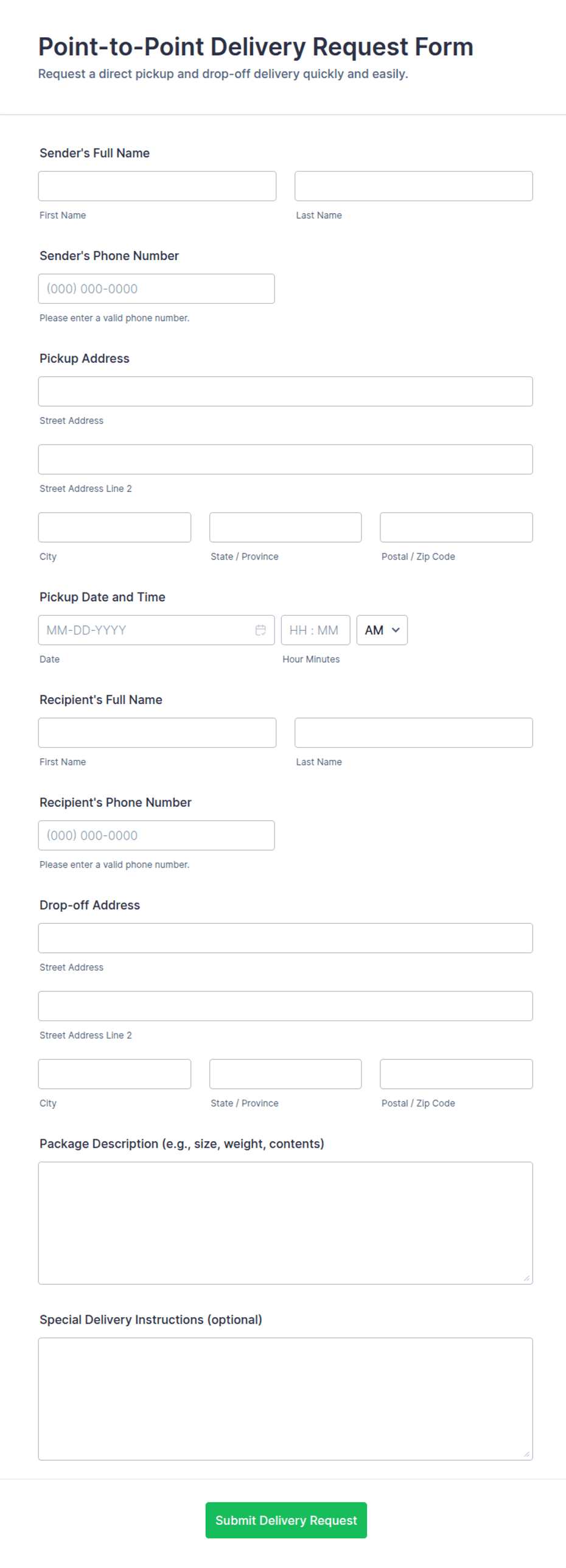Open the calendar icon in Pickup Date field
The width and height of the screenshot is (566, 1568).
(x=260, y=630)
